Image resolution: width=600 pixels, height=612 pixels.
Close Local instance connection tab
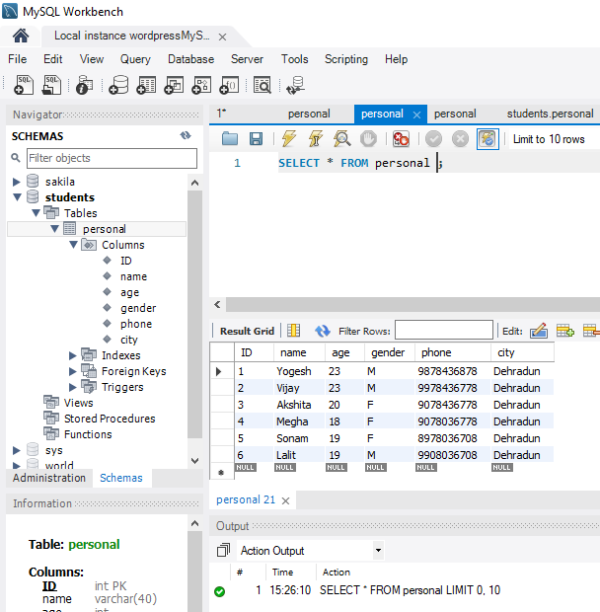pyautogui.click(x=223, y=37)
